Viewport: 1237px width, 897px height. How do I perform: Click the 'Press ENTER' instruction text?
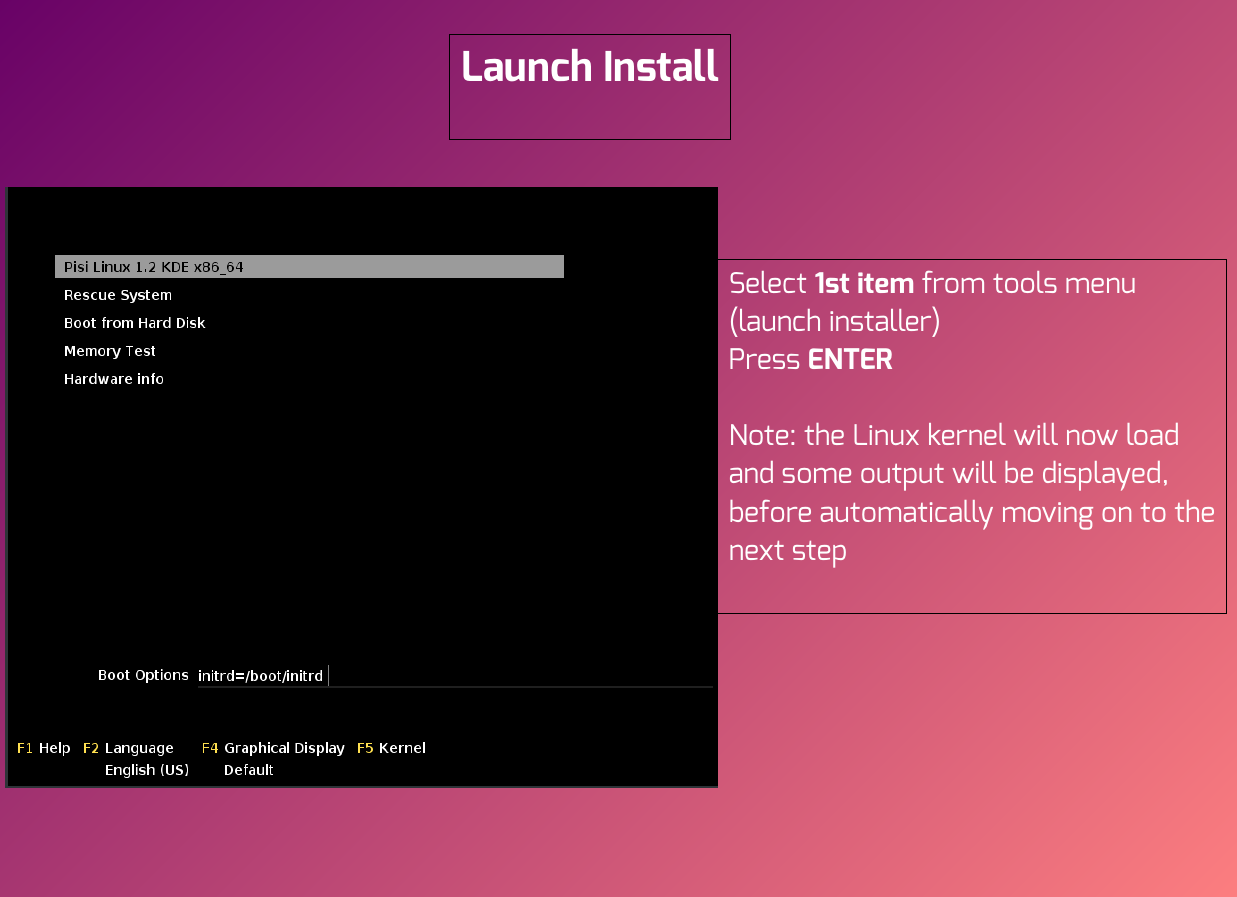click(x=811, y=360)
